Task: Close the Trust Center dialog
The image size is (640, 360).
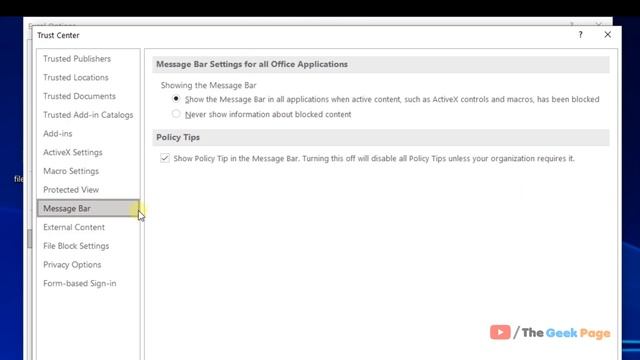Action: pos(608,35)
